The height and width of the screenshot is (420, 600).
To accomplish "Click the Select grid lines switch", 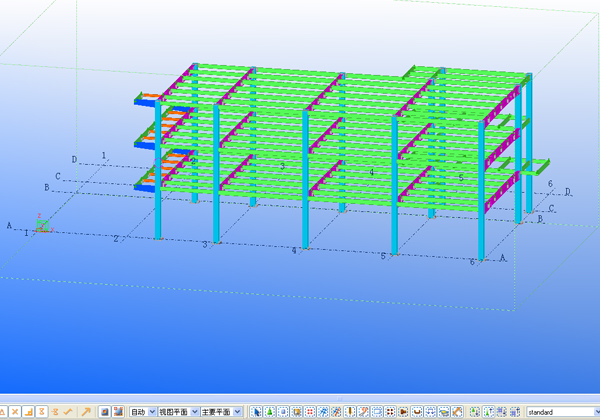I will click(x=336, y=412).
